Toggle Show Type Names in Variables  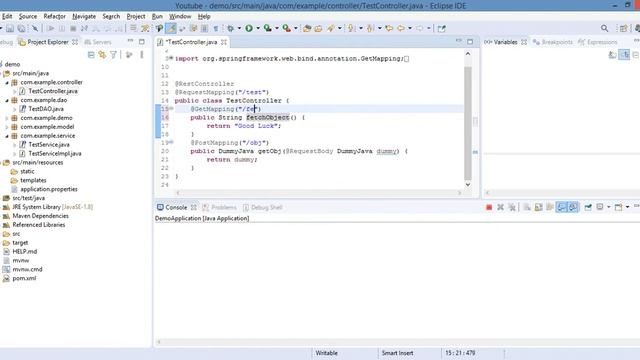pyautogui.click(x=613, y=55)
